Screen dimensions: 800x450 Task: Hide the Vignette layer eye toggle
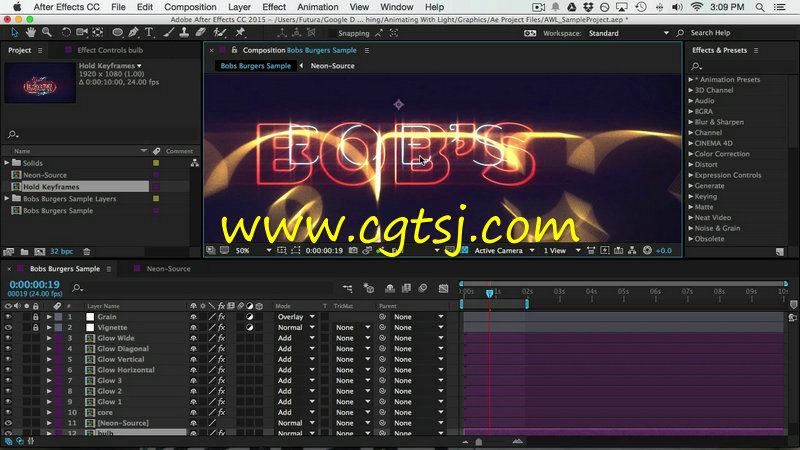(8, 328)
